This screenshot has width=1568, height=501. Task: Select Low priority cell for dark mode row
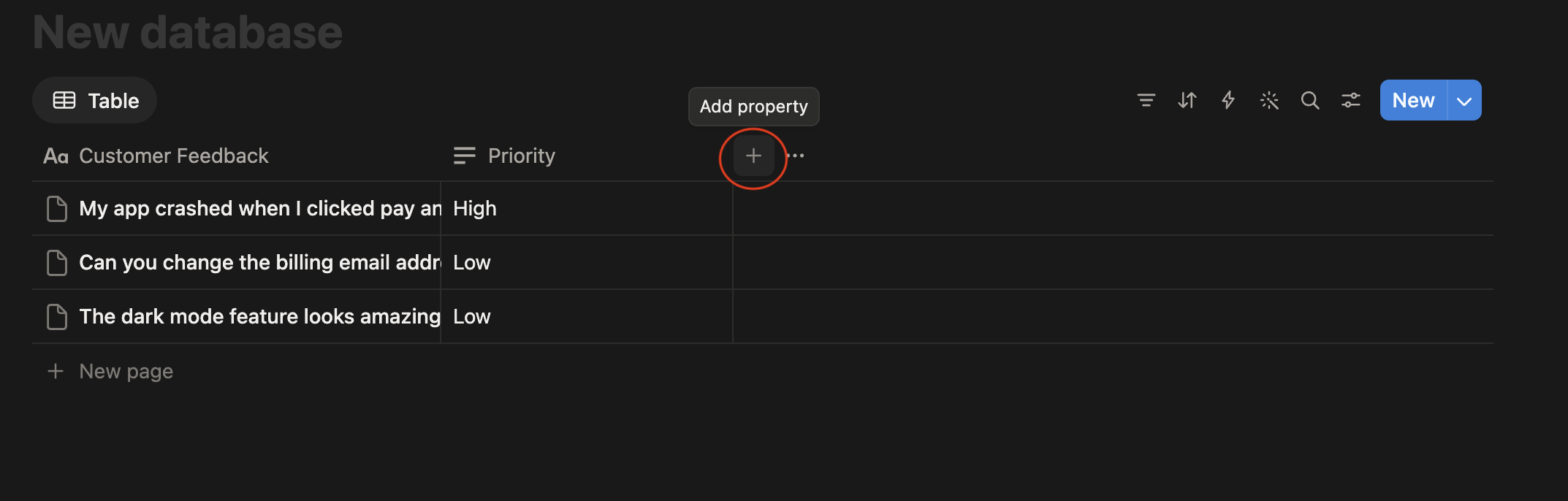587,316
